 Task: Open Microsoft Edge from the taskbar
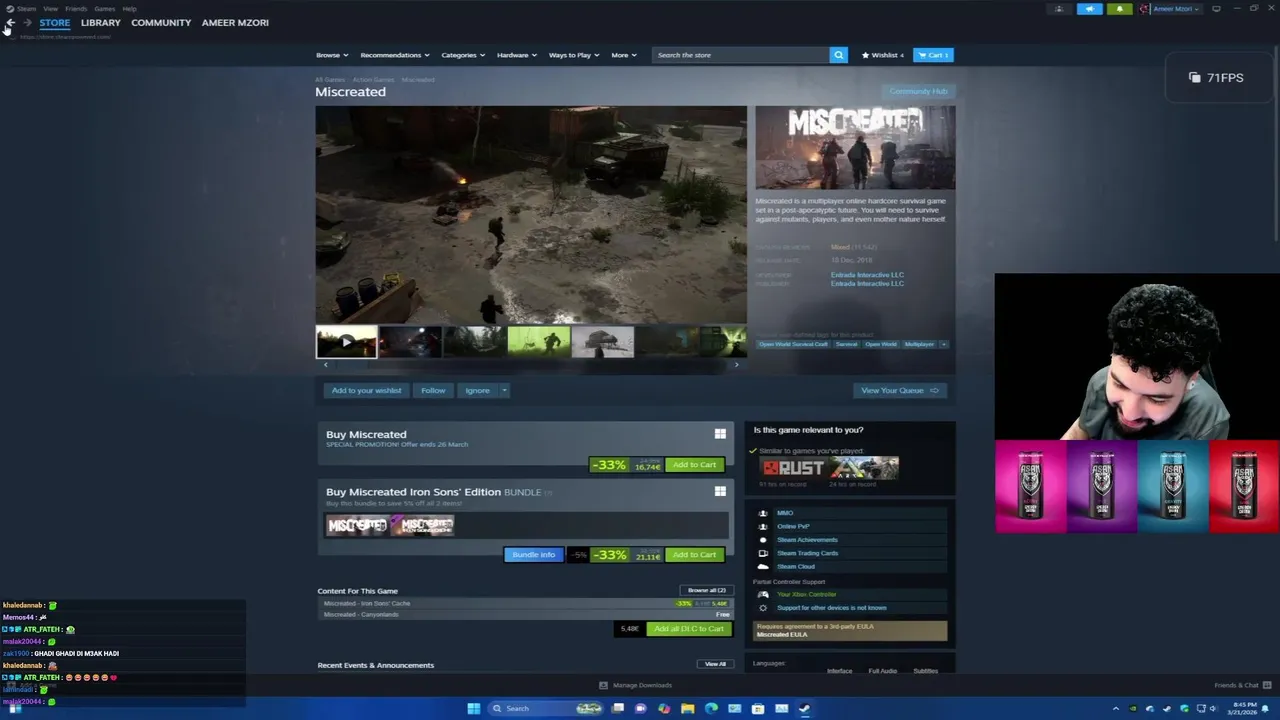(711, 708)
